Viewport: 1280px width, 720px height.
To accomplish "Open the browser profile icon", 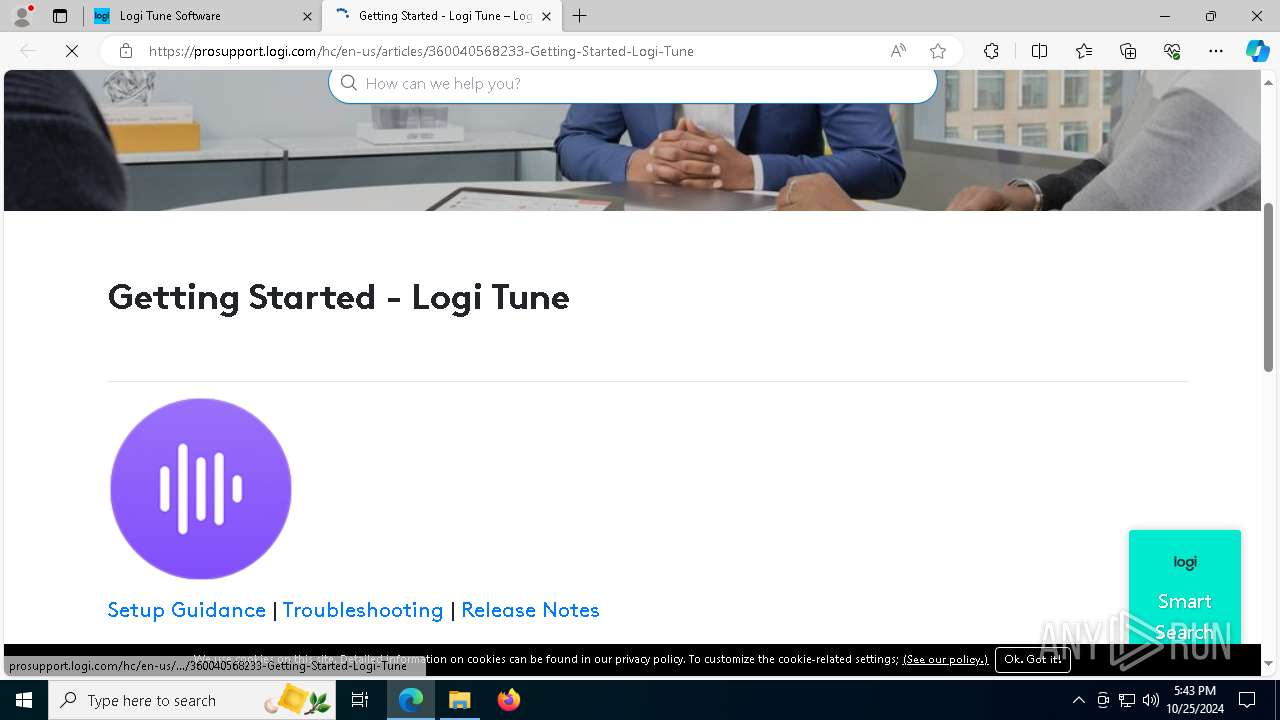I will coord(22,16).
